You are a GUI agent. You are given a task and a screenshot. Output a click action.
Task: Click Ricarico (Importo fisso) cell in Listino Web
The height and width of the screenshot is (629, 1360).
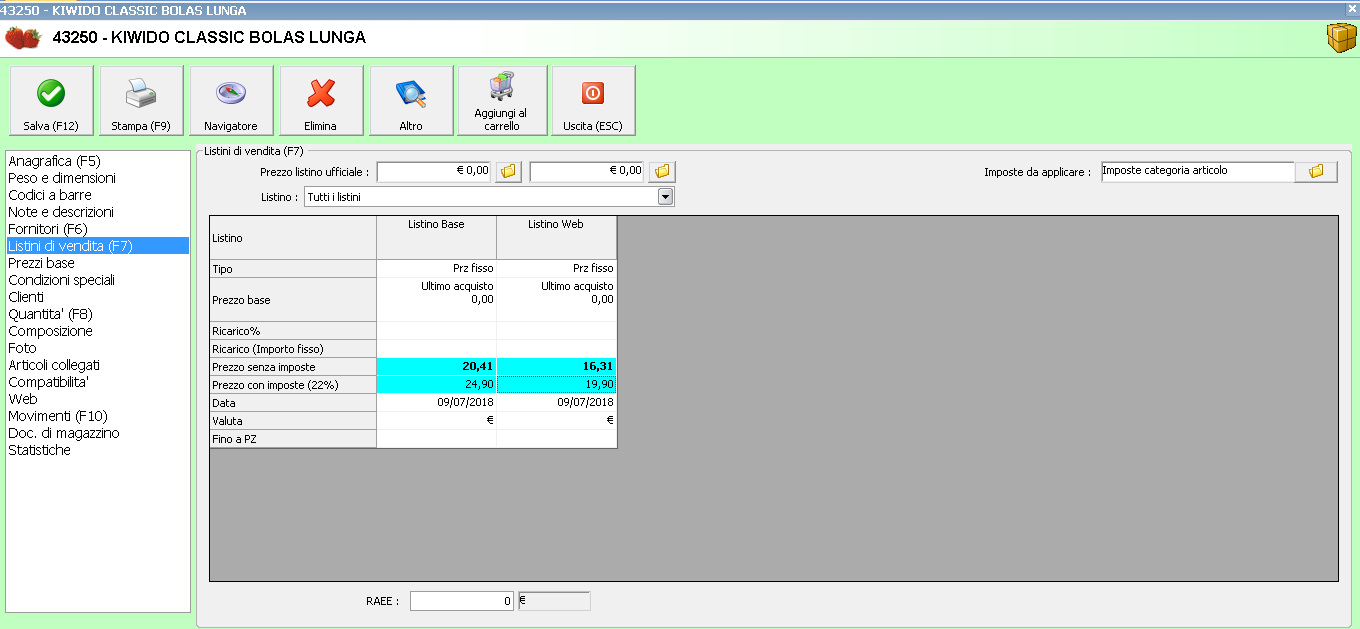tap(556, 348)
